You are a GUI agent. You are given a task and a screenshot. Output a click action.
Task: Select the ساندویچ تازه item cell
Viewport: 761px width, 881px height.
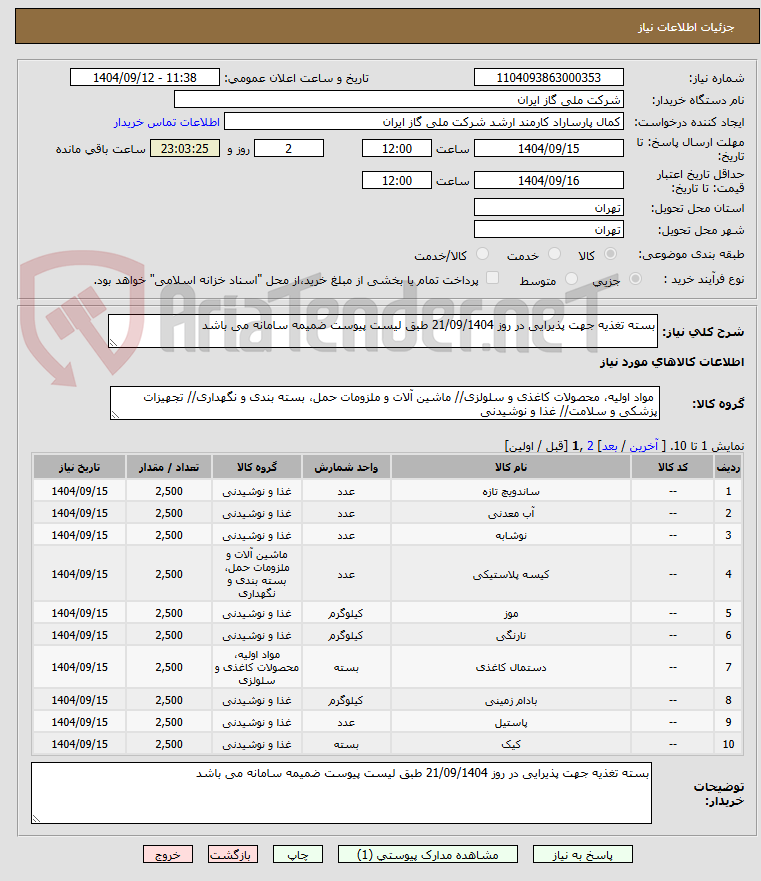pos(511,491)
